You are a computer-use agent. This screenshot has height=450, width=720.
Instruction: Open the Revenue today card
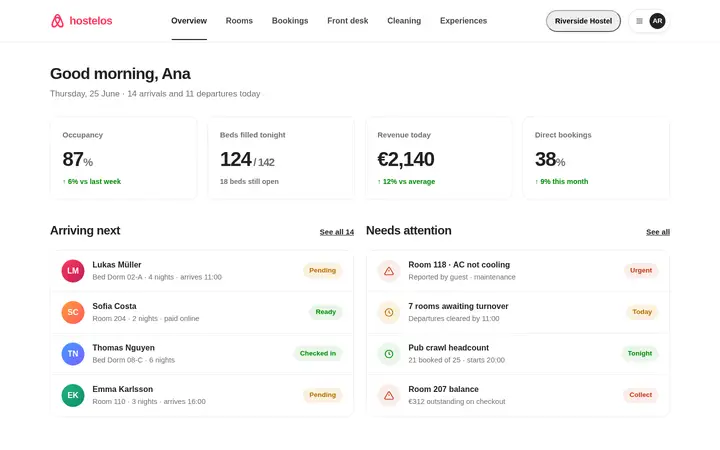pos(439,158)
